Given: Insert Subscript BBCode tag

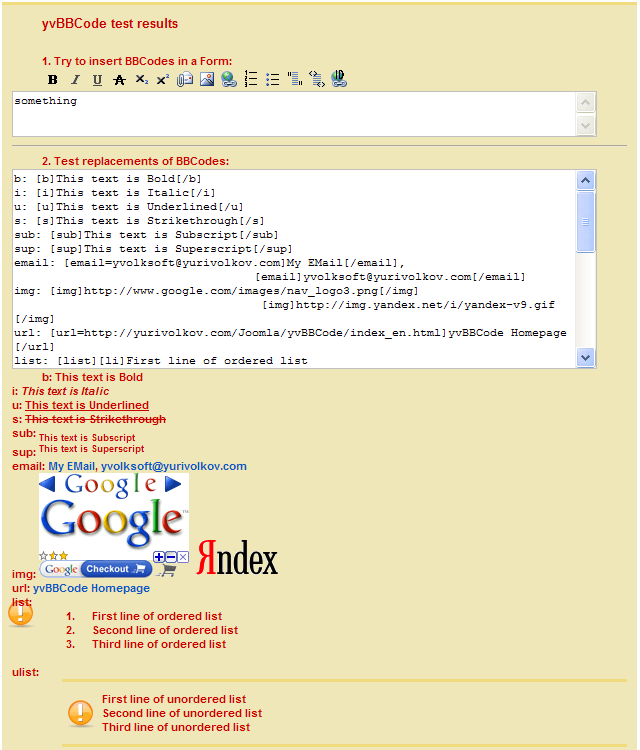Looking at the screenshot, I should (142, 79).
